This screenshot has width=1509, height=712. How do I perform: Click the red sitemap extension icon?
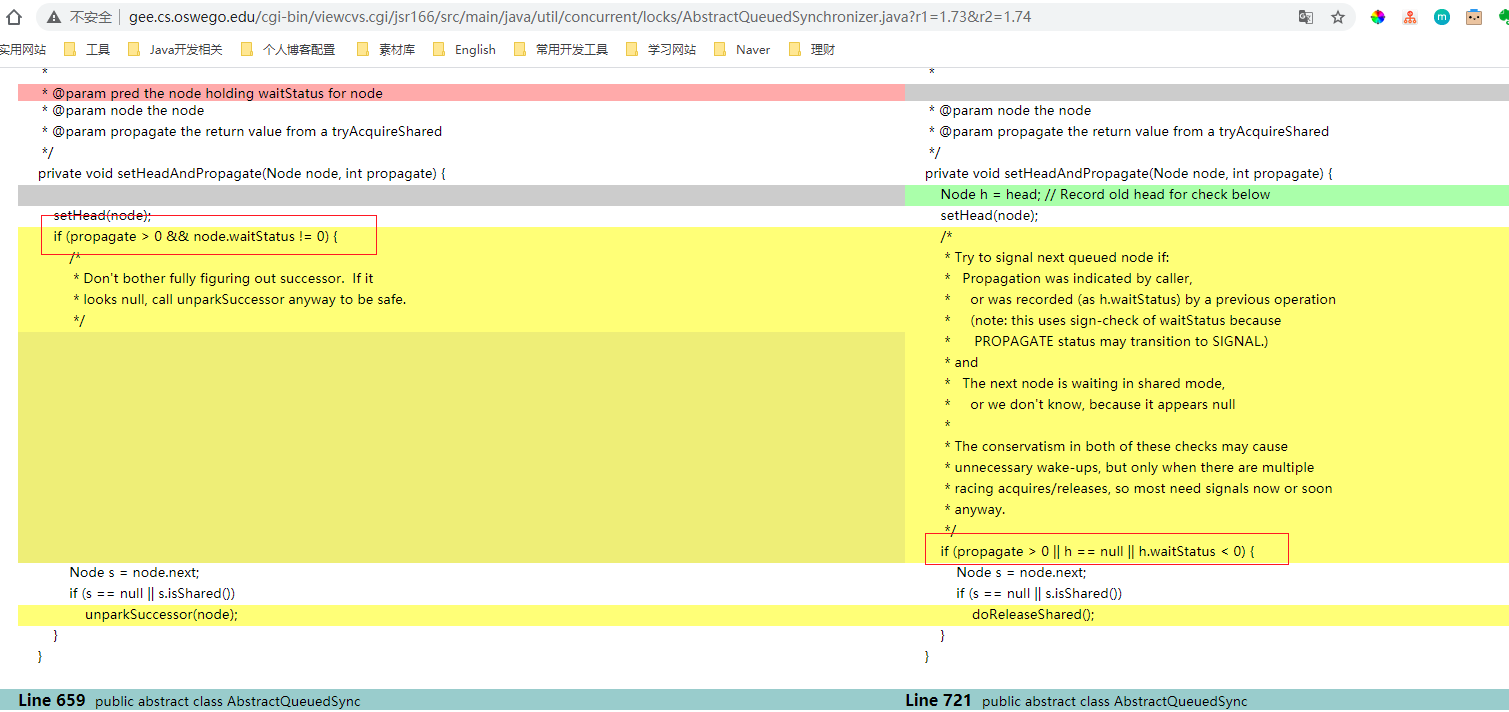tap(1409, 17)
